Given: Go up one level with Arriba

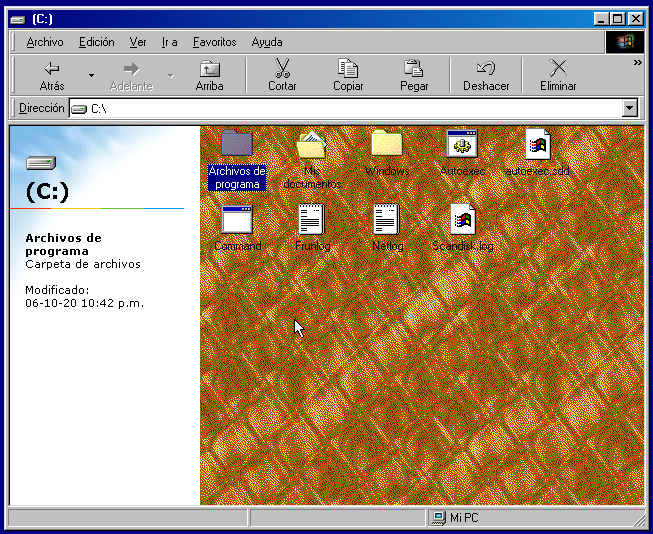Looking at the screenshot, I should (209, 75).
